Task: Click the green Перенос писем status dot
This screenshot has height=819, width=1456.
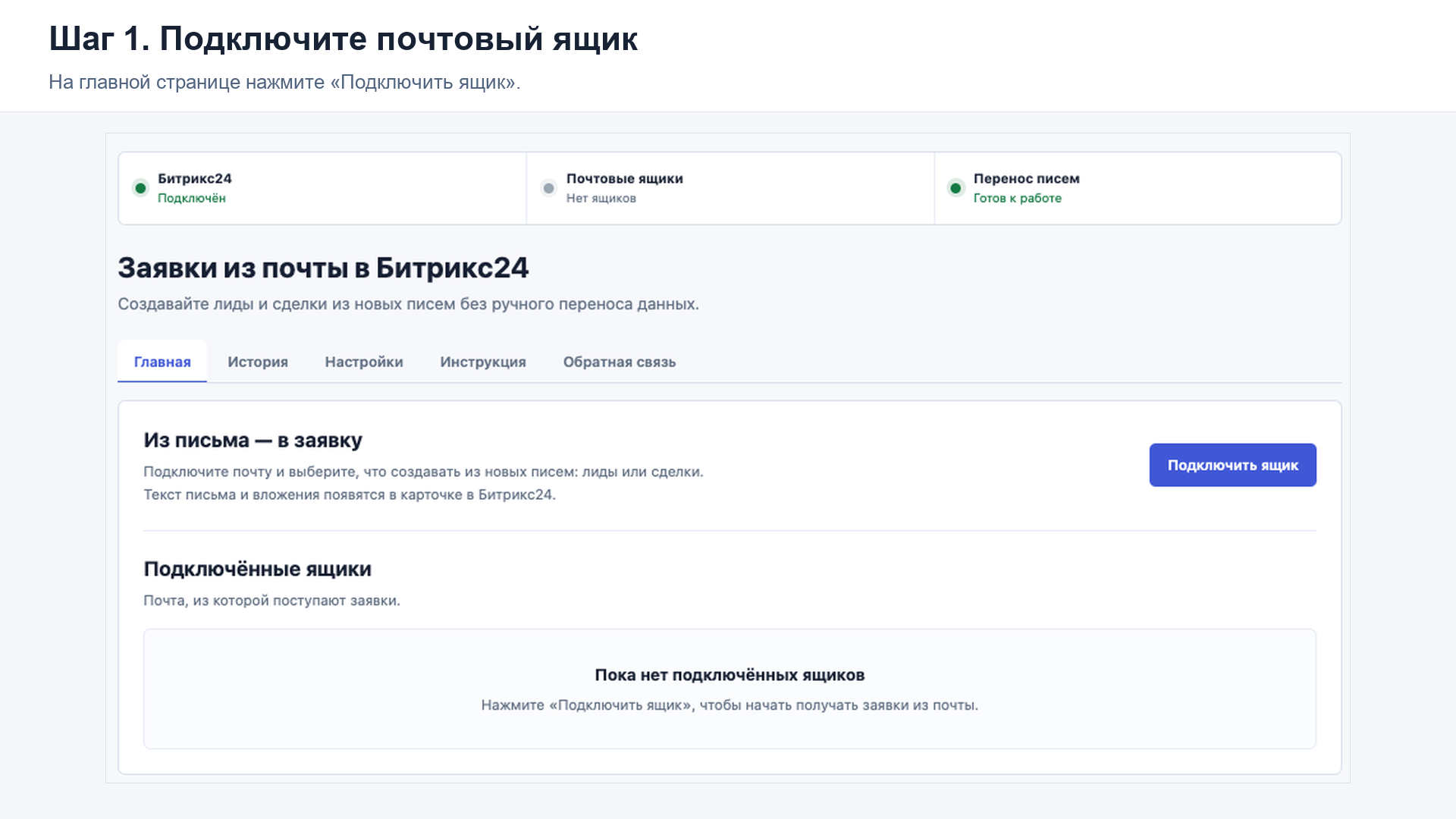Action: pyautogui.click(x=955, y=188)
